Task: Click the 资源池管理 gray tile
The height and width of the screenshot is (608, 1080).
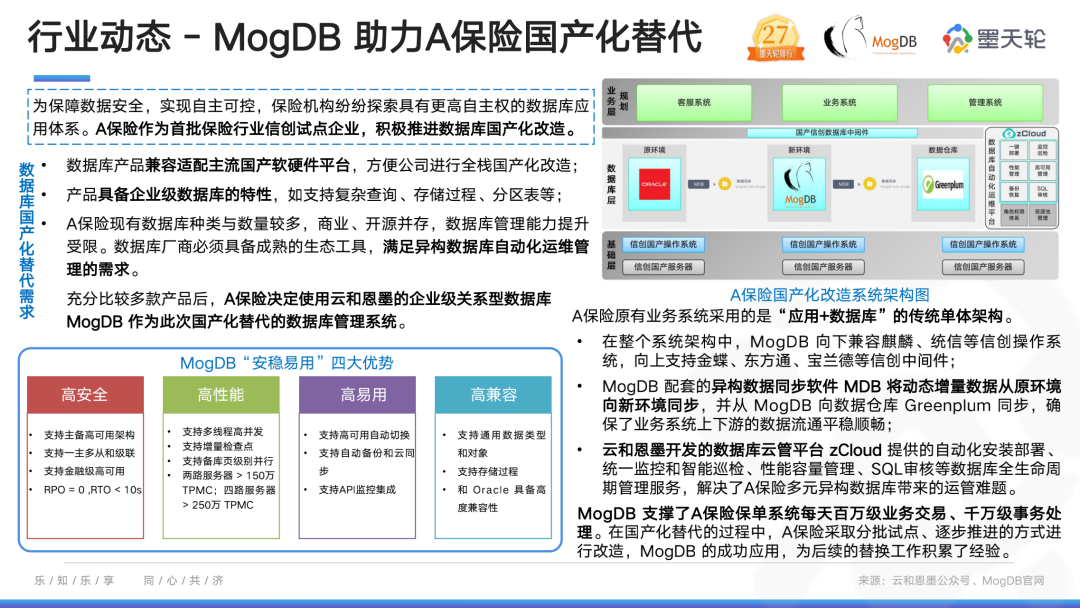Action: 1042,214
